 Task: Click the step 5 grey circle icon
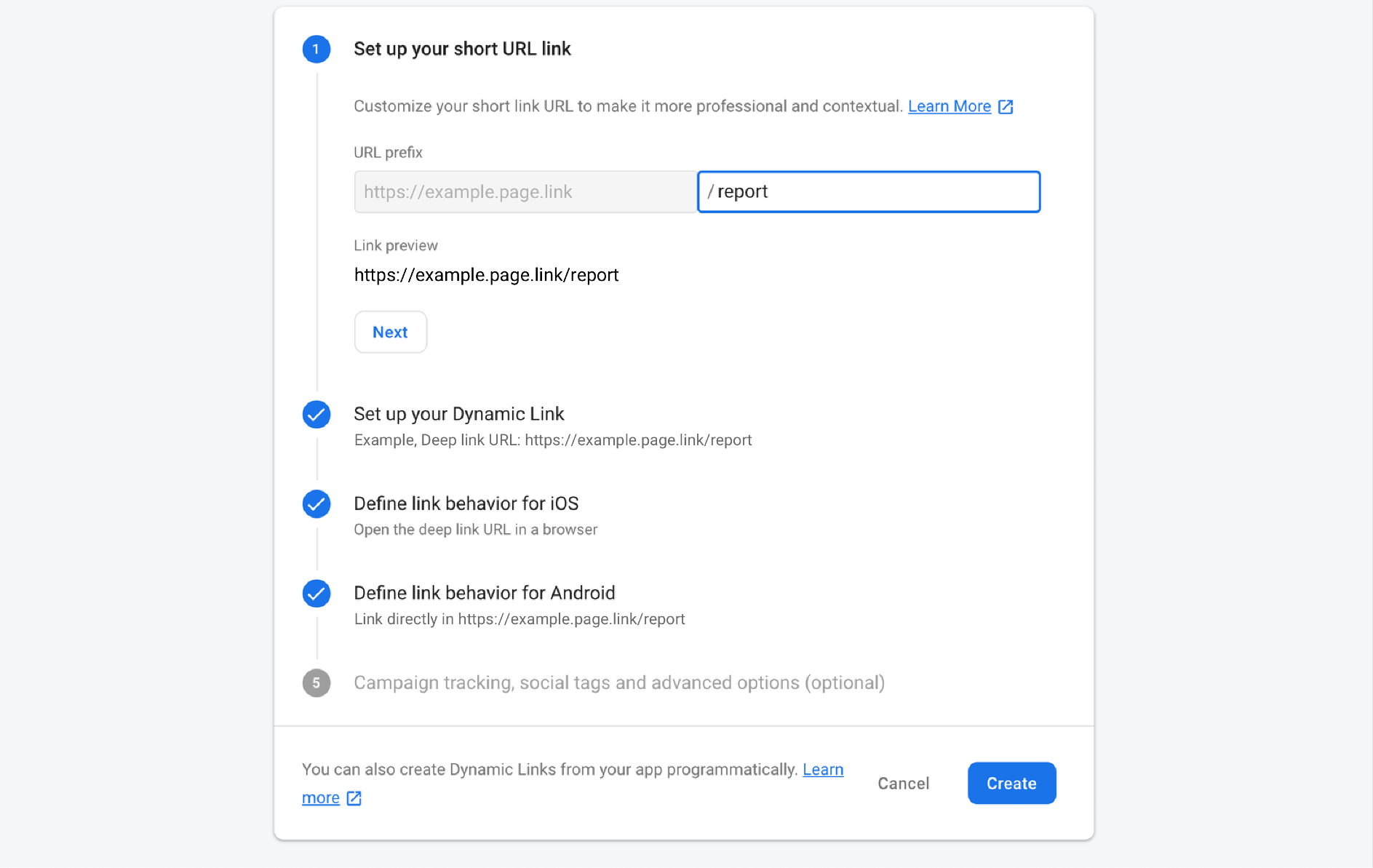[316, 683]
